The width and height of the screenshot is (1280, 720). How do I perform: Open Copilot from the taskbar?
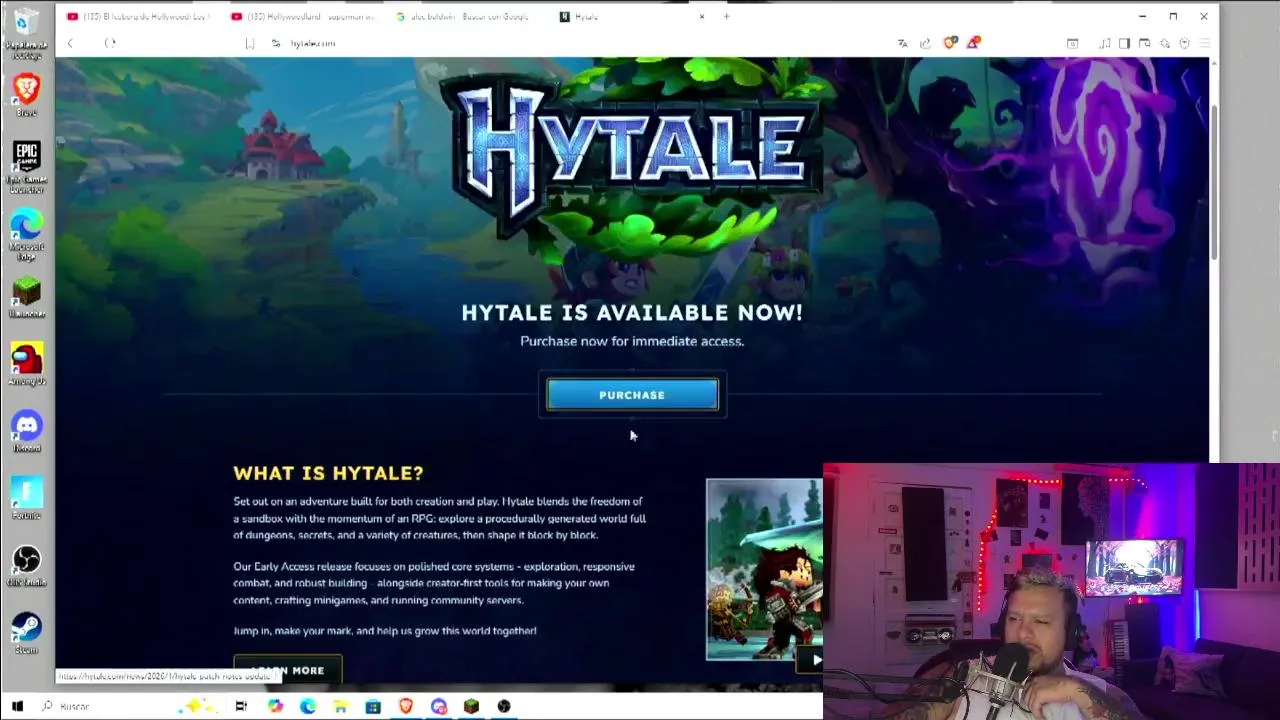pyautogui.click(x=275, y=706)
